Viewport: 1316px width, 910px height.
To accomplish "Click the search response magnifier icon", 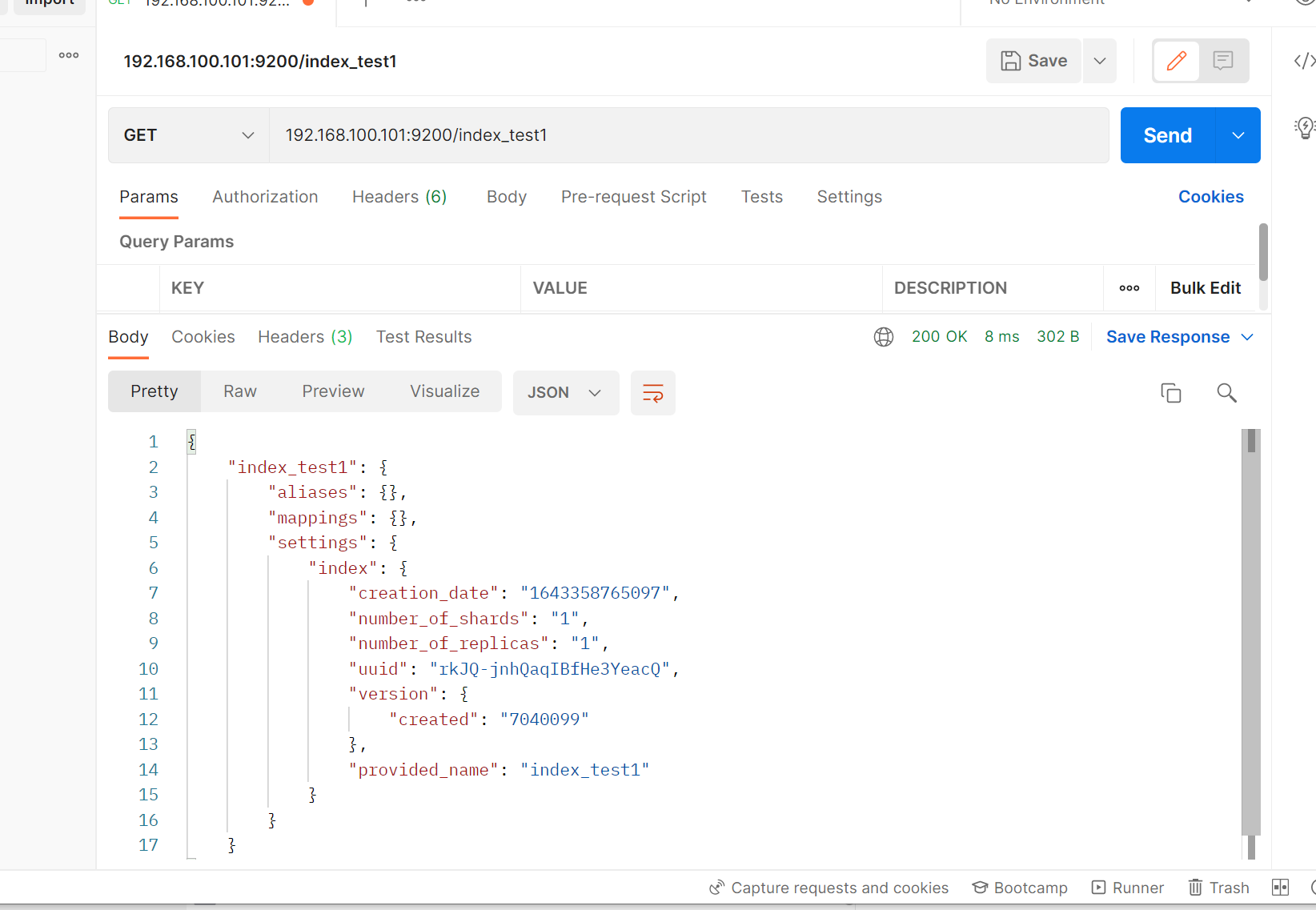I will [x=1226, y=393].
